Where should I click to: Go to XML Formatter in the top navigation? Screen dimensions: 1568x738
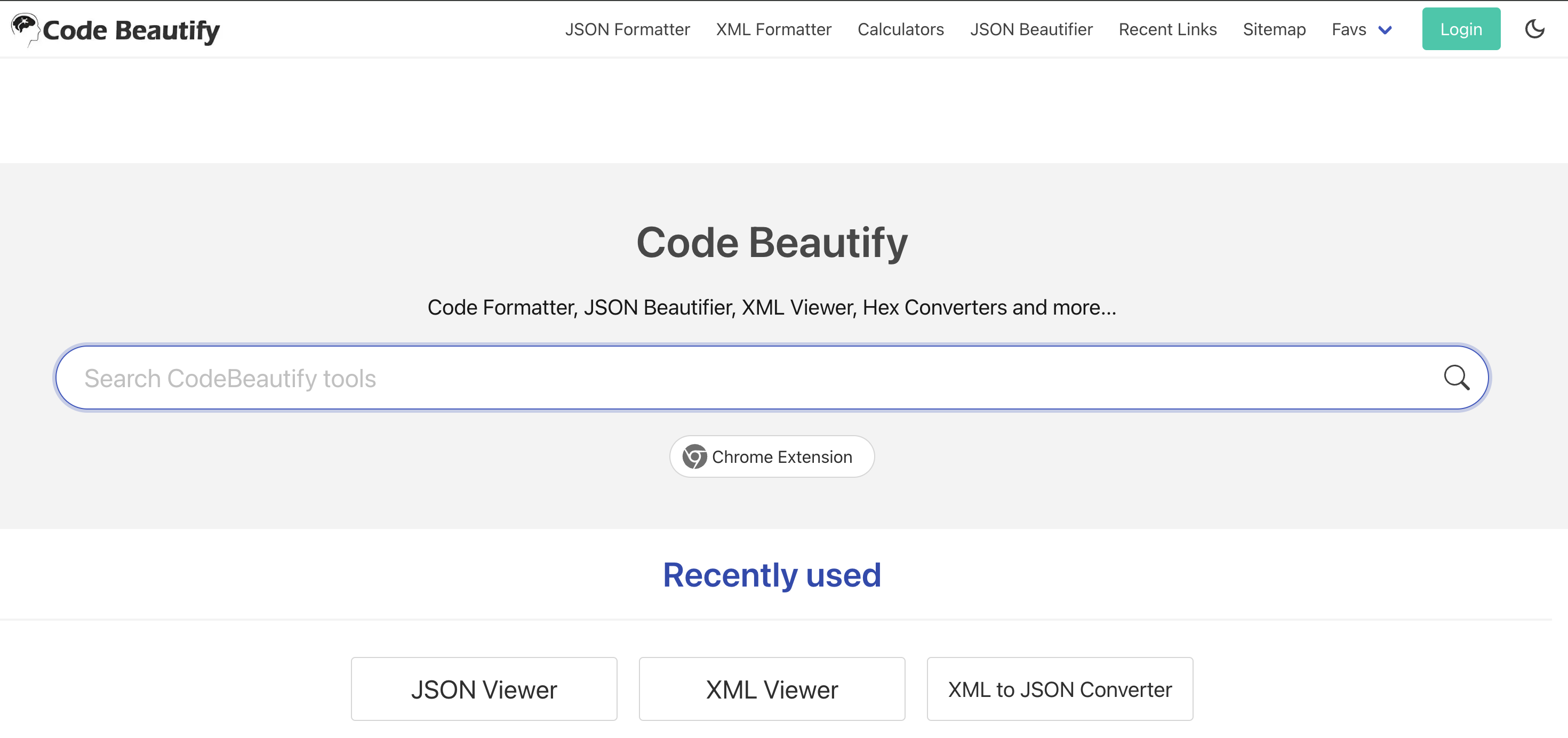773,29
